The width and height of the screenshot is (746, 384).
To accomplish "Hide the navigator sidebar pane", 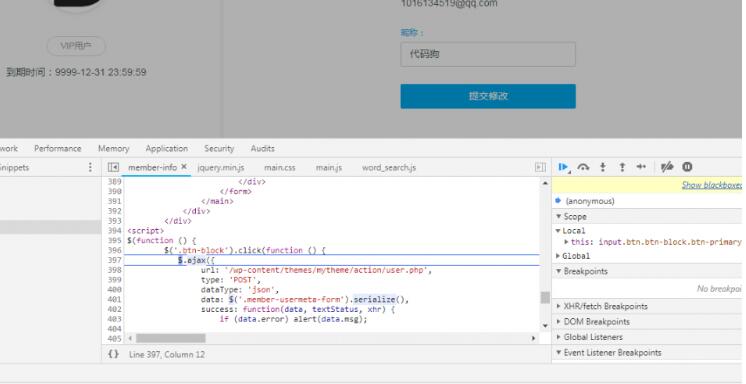I will click(x=113, y=167).
